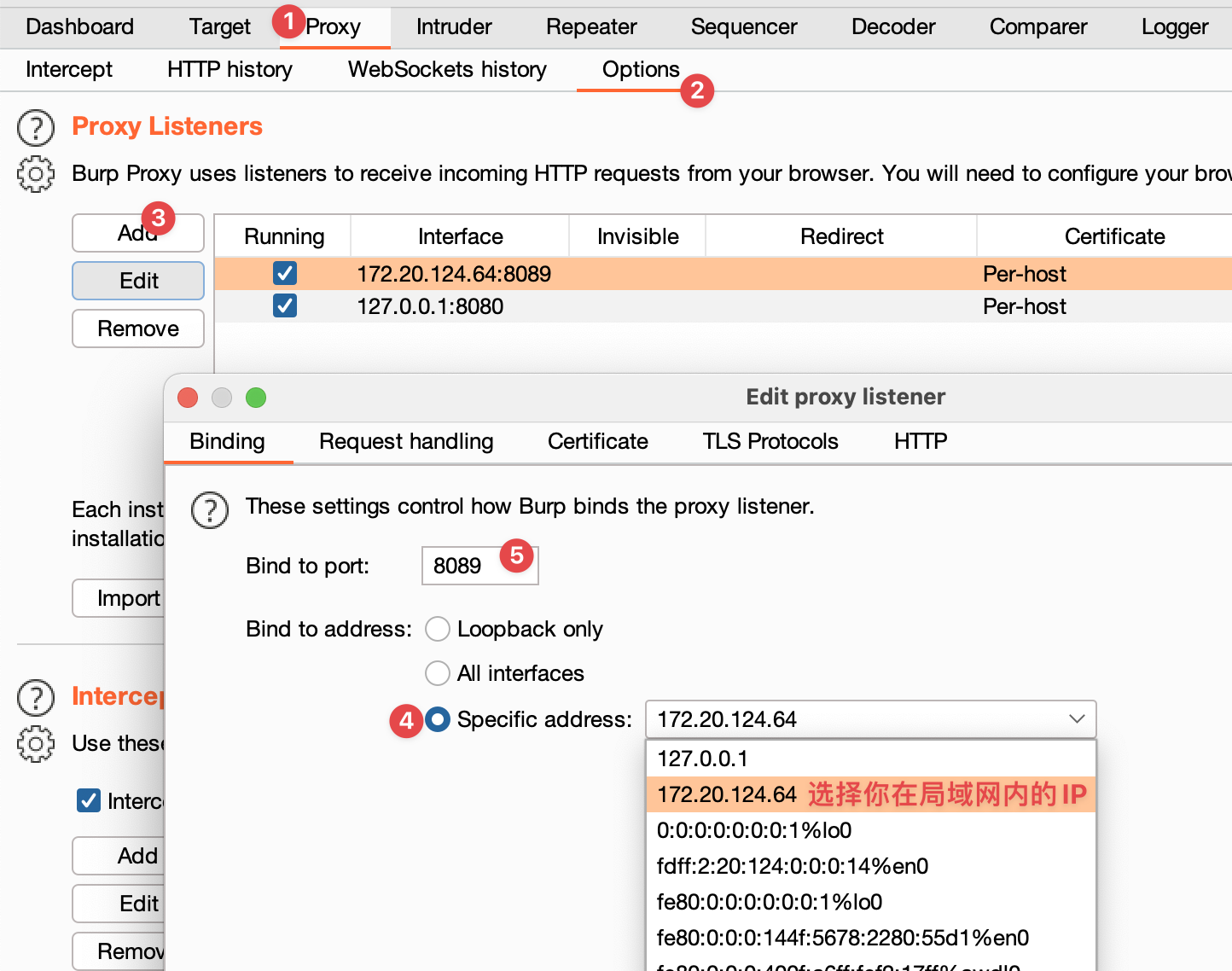Viewport: 1232px width, 971px height.
Task: Sort listeners by Interface column header
Action: click(460, 236)
